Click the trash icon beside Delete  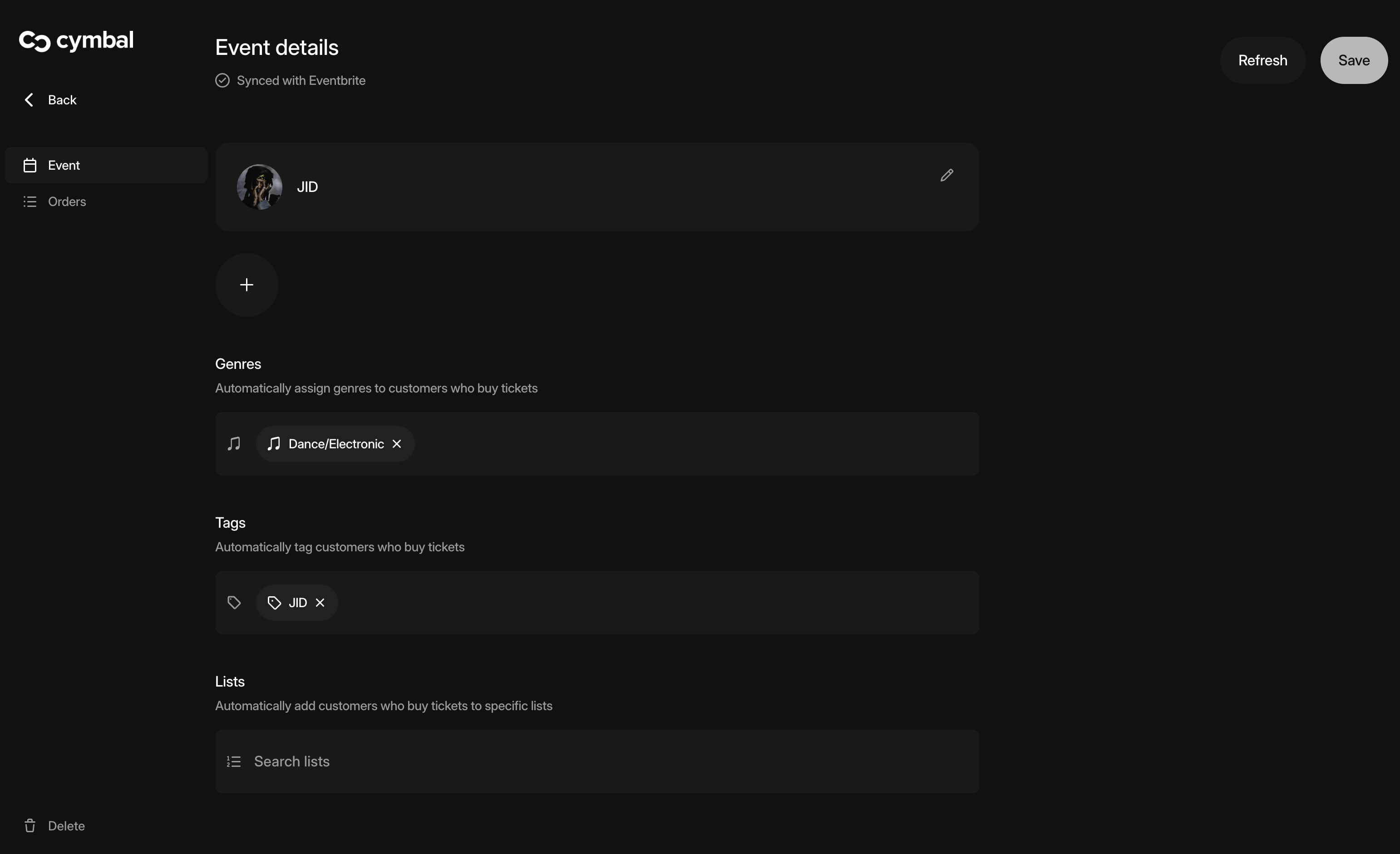pos(30,825)
